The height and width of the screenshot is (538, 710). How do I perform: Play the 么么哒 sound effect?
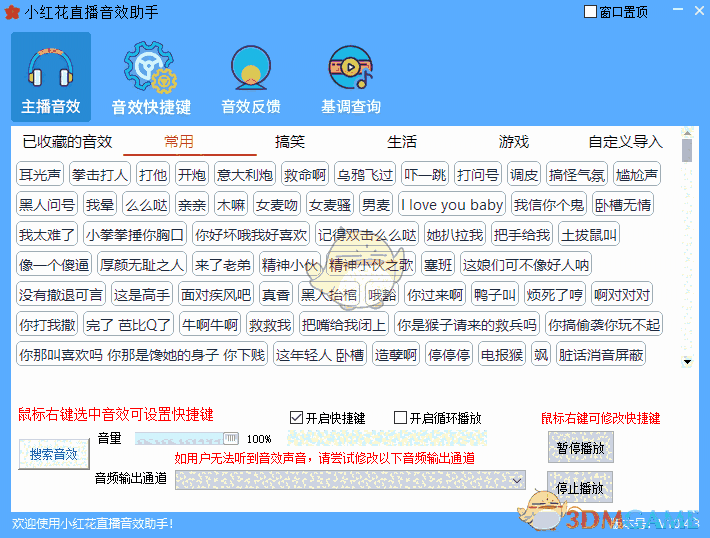point(146,205)
